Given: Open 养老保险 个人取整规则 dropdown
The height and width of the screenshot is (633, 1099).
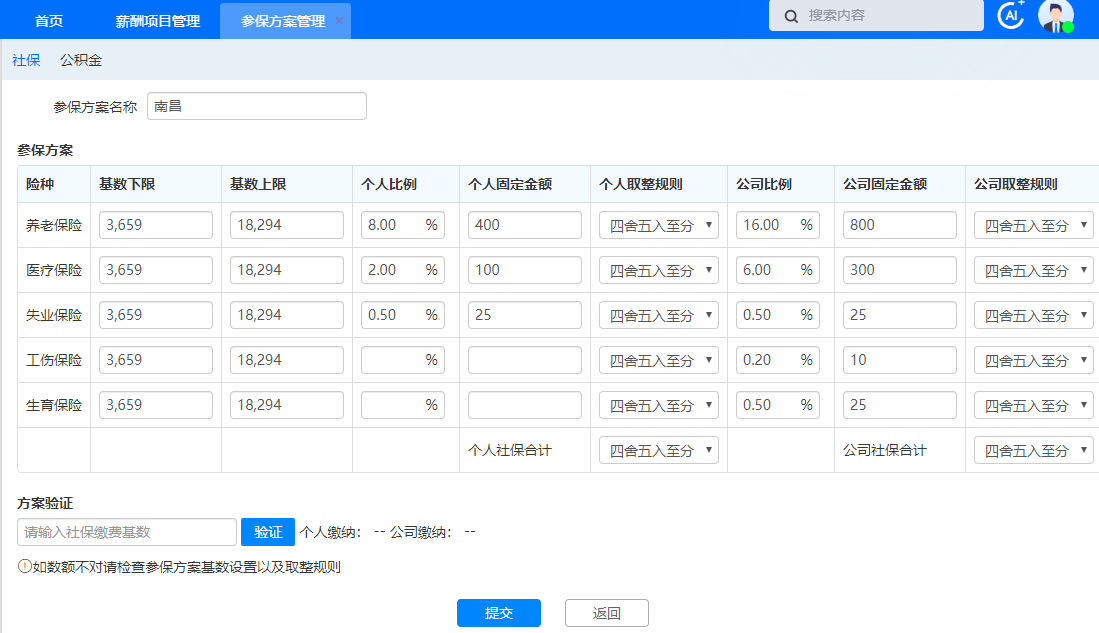Looking at the screenshot, I should pyautogui.click(x=658, y=225).
